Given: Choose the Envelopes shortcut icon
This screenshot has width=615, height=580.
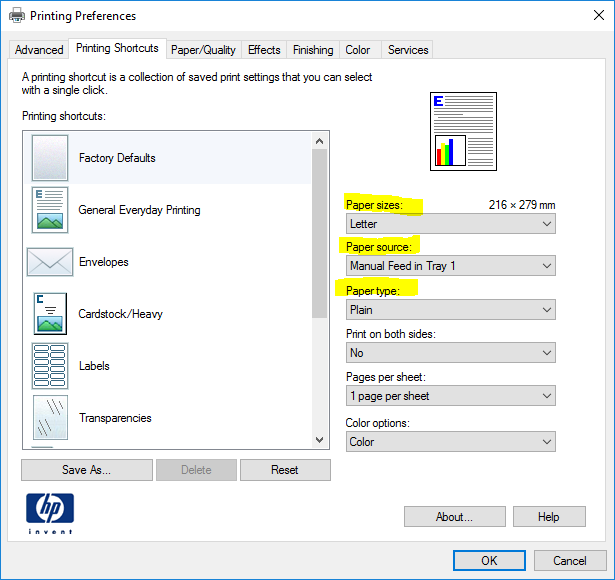Looking at the screenshot, I should point(50,262).
